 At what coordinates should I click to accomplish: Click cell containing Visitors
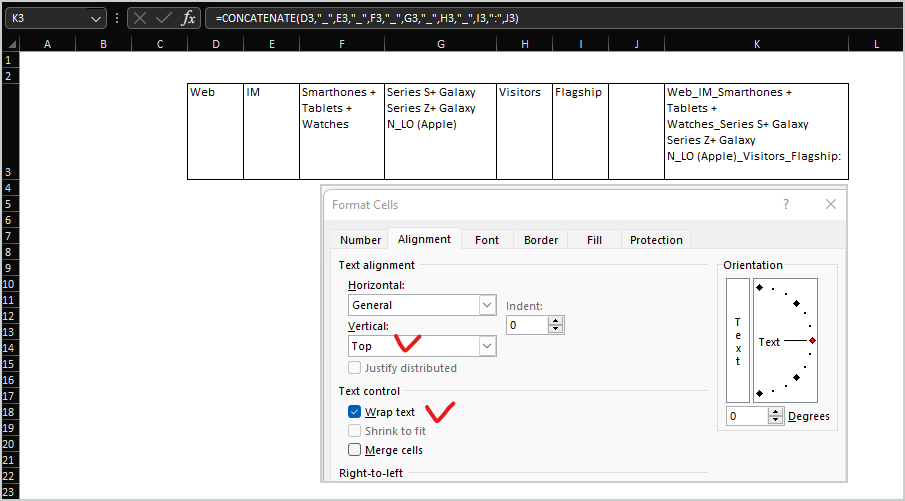coord(524,132)
